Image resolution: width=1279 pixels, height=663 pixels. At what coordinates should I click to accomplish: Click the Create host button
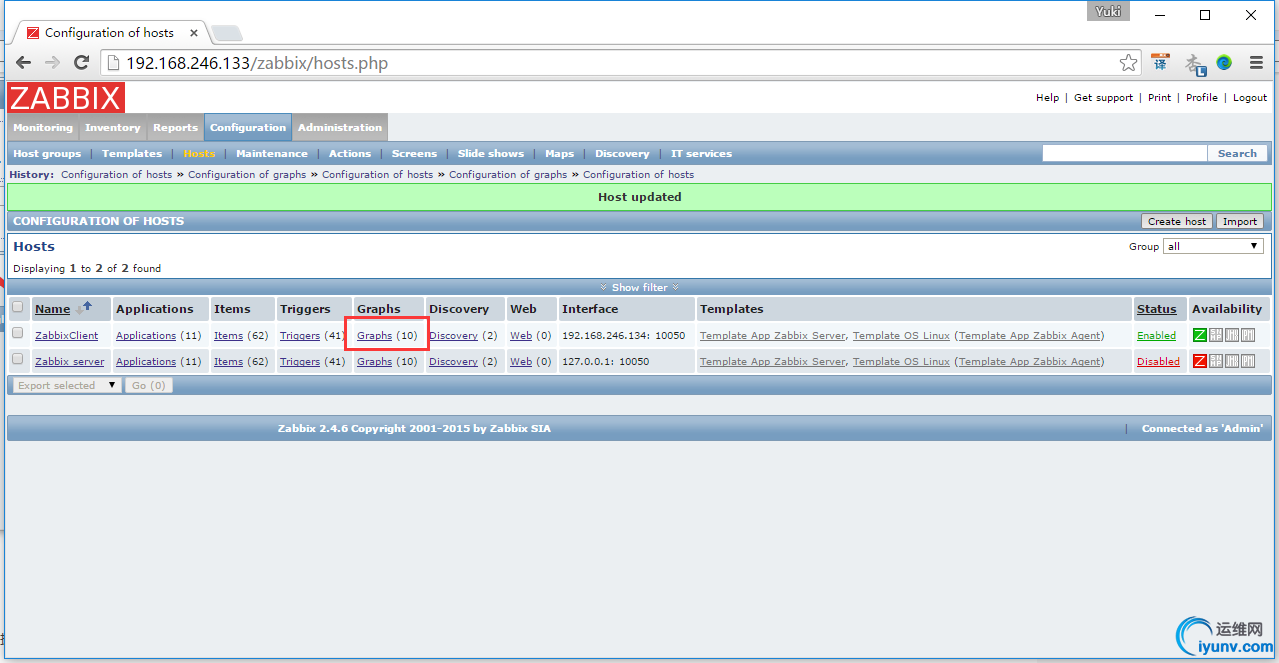[x=1177, y=221]
